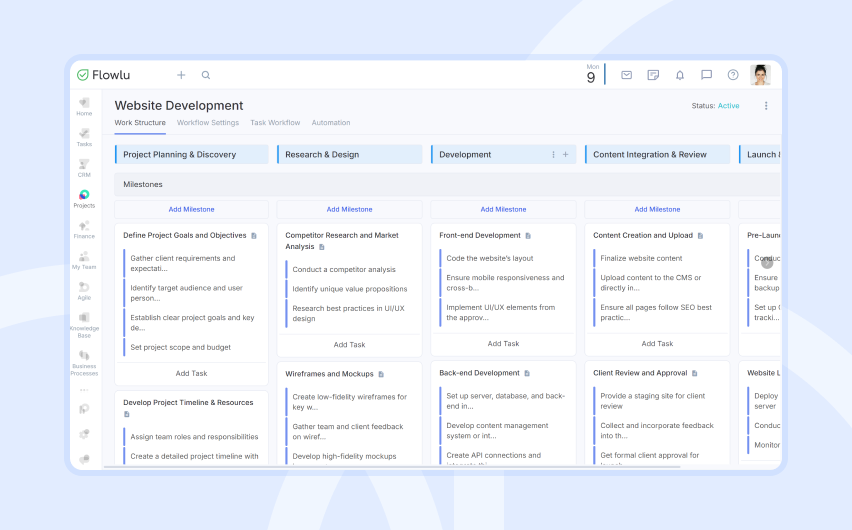The width and height of the screenshot is (852, 530).
Task: Click the user profile avatar
Action: 760,75
